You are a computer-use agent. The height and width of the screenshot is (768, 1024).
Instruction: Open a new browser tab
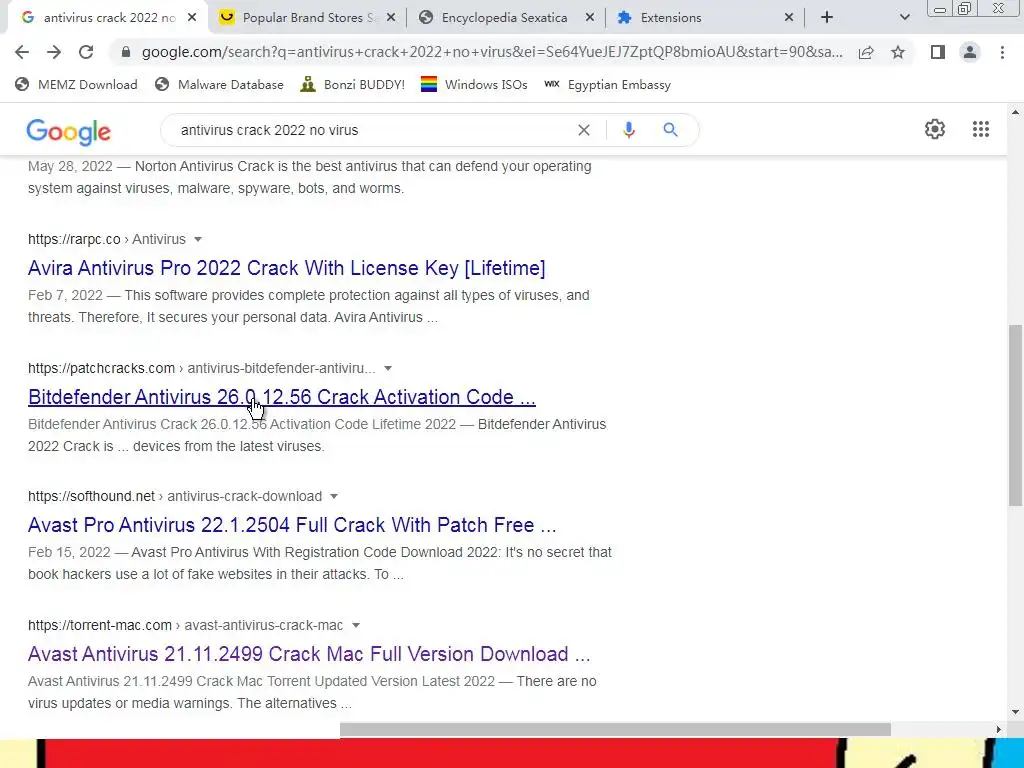point(827,18)
